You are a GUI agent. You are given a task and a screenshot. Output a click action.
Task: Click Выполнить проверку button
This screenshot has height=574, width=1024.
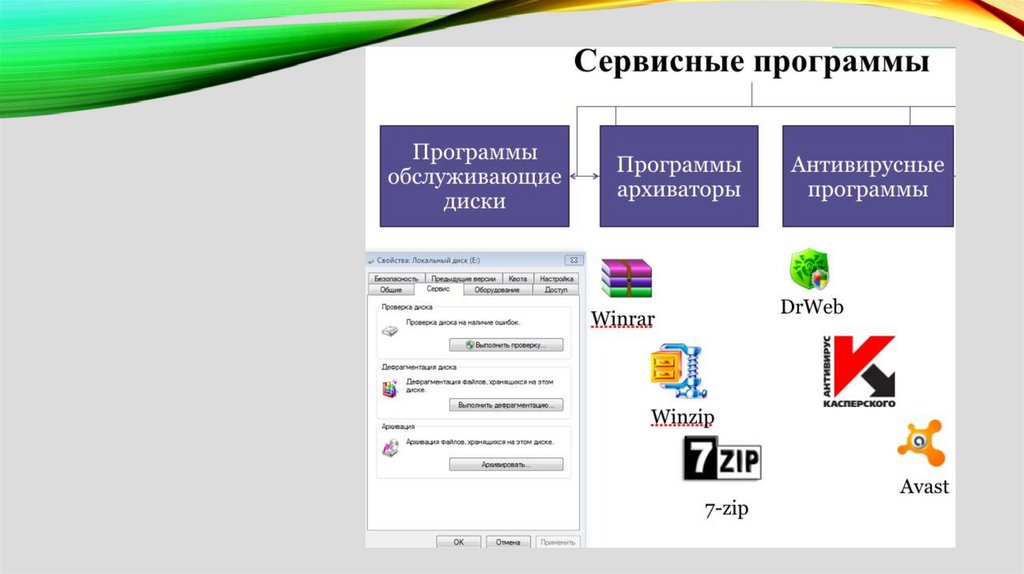(x=506, y=345)
